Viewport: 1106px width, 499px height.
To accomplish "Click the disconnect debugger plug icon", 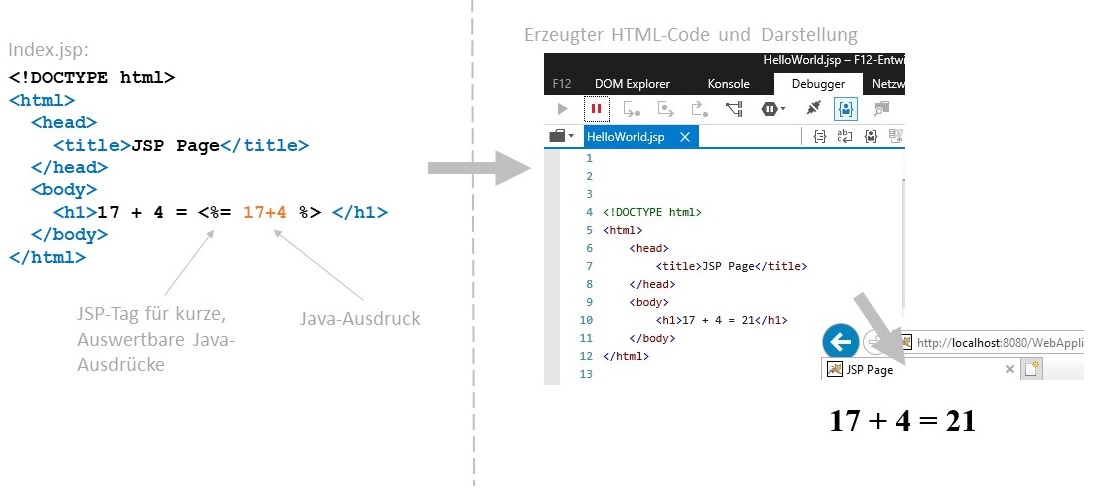I will pos(812,109).
